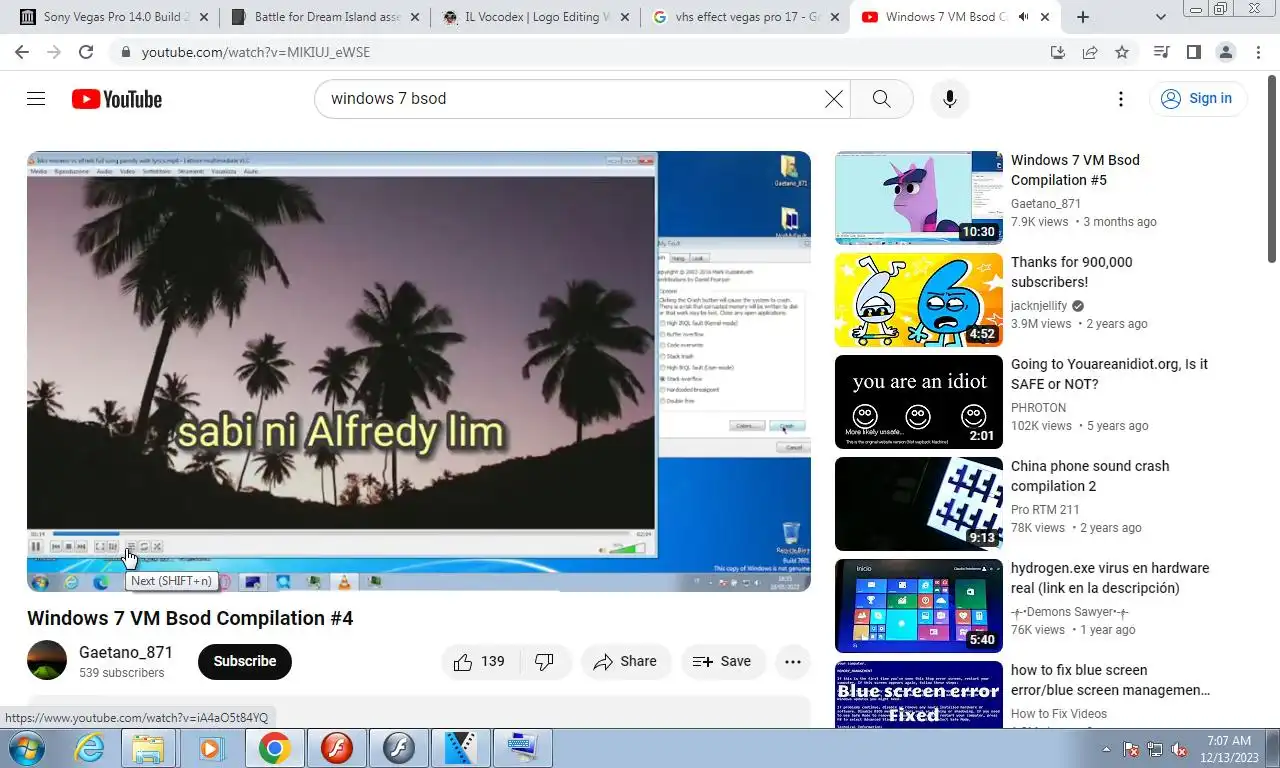Switch to vhs effect vegas pro 17 tab
Image resolution: width=1280 pixels, height=768 pixels.
(x=745, y=17)
